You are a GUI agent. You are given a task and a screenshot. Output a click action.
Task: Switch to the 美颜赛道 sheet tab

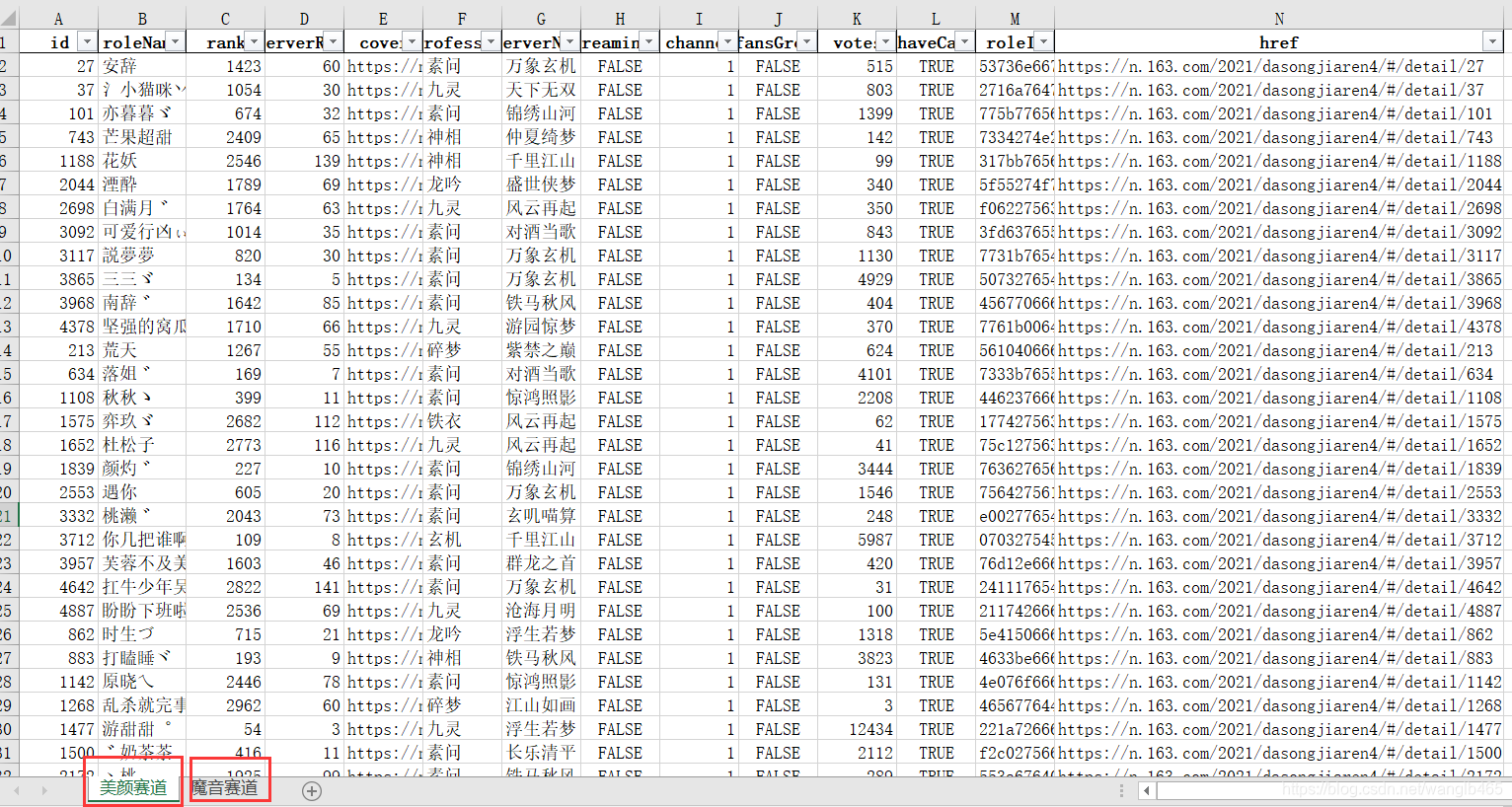133,787
